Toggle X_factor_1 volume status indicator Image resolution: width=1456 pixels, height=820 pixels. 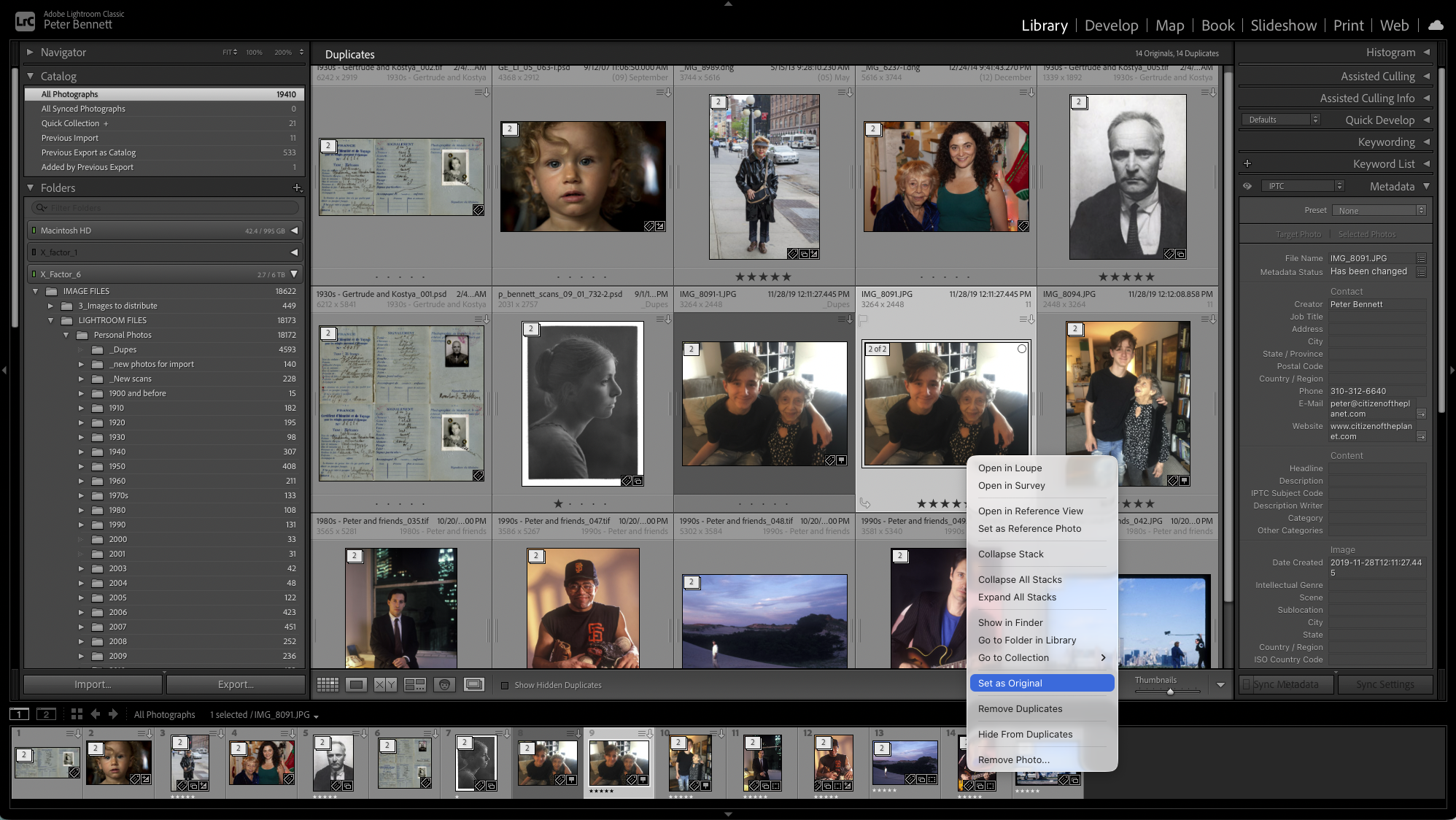(34, 252)
